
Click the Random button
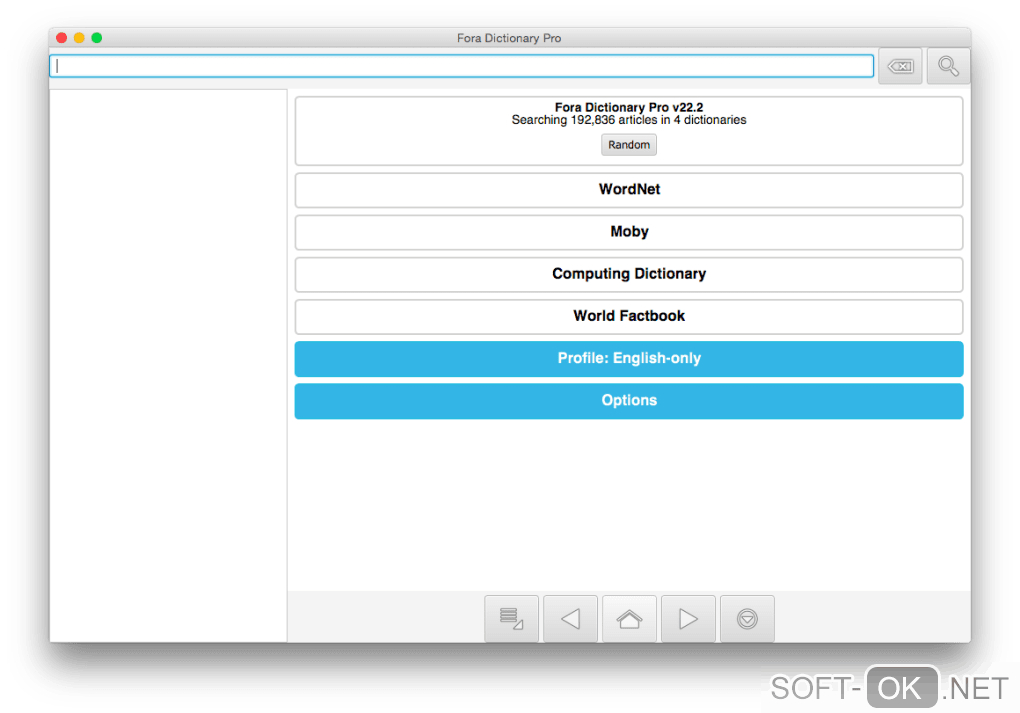pos(629,144)
